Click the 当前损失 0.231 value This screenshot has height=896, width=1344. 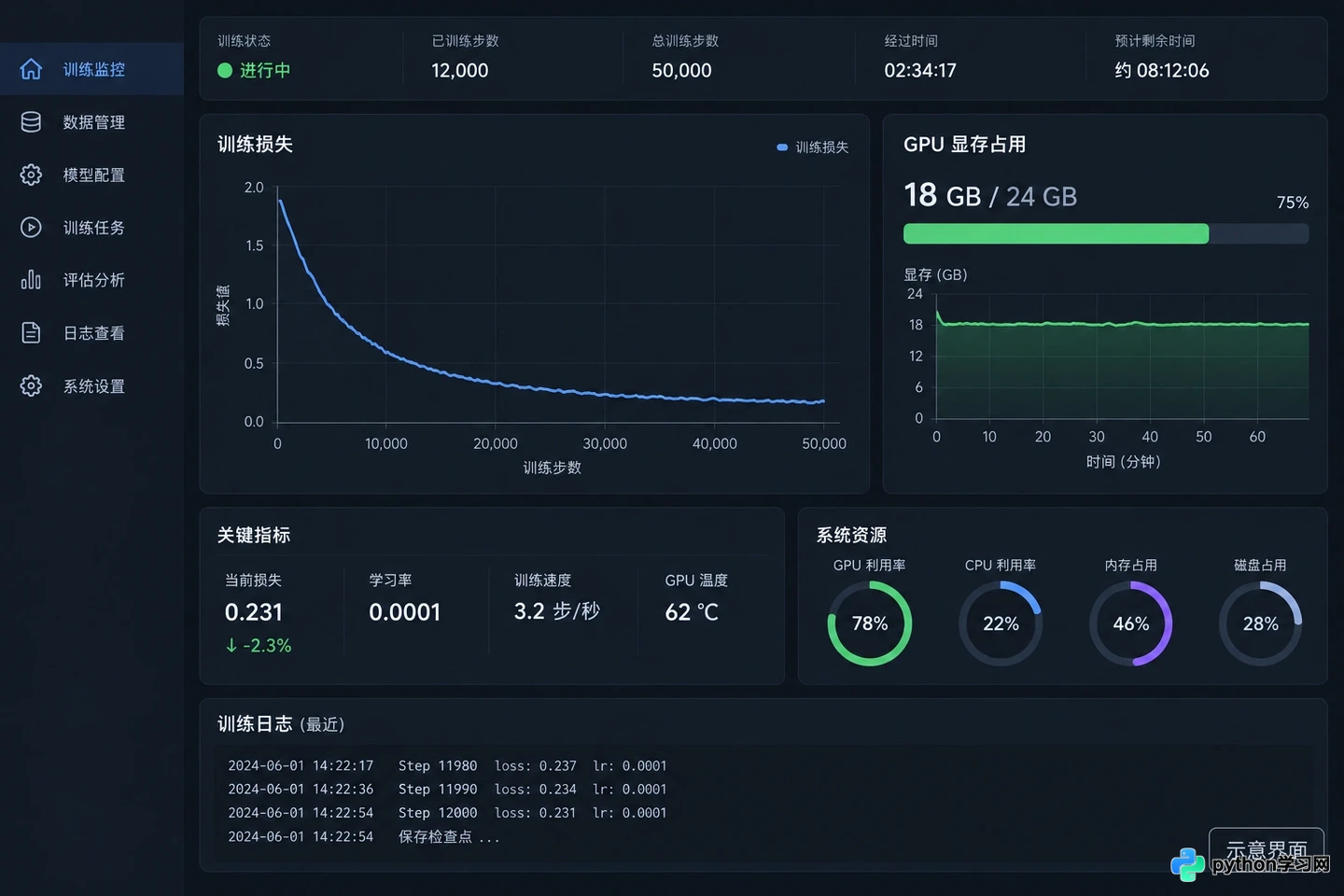tap(254, 612)
